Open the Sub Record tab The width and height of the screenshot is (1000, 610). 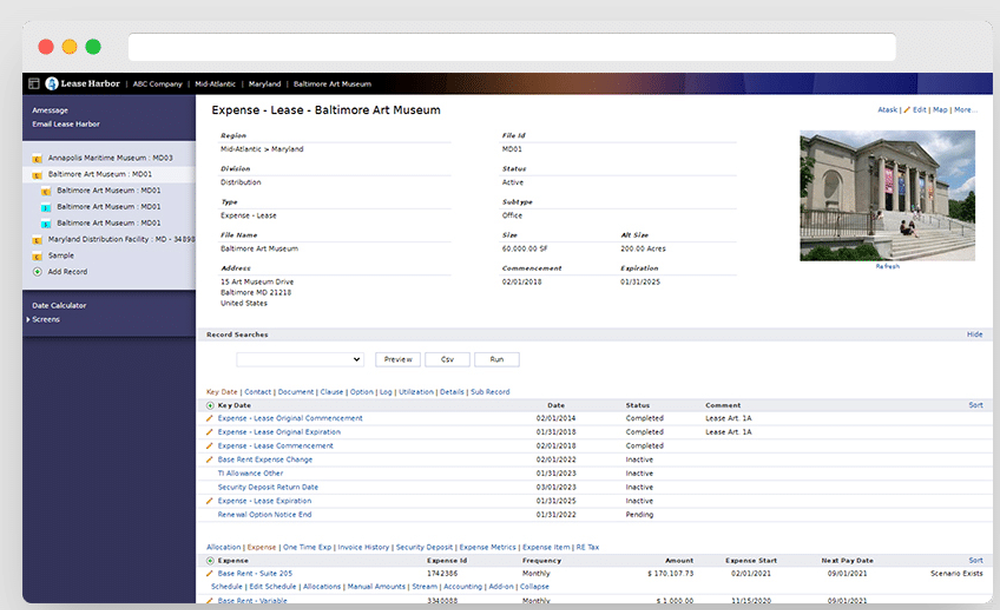[x=490, y=392]
